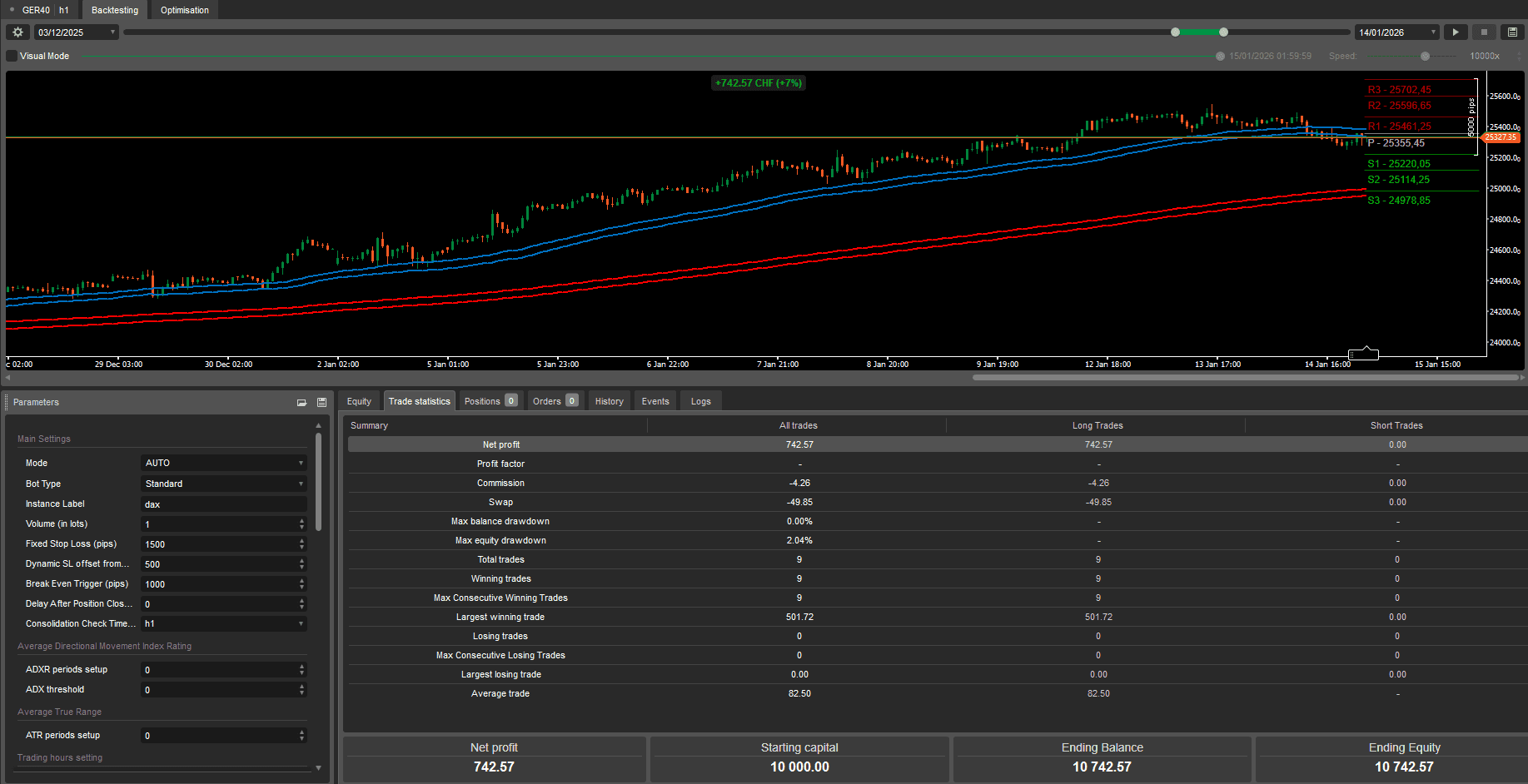The image size is (1528, 784).
Task: Save parameters using Parameters panel disk icon
Action: 321,402
